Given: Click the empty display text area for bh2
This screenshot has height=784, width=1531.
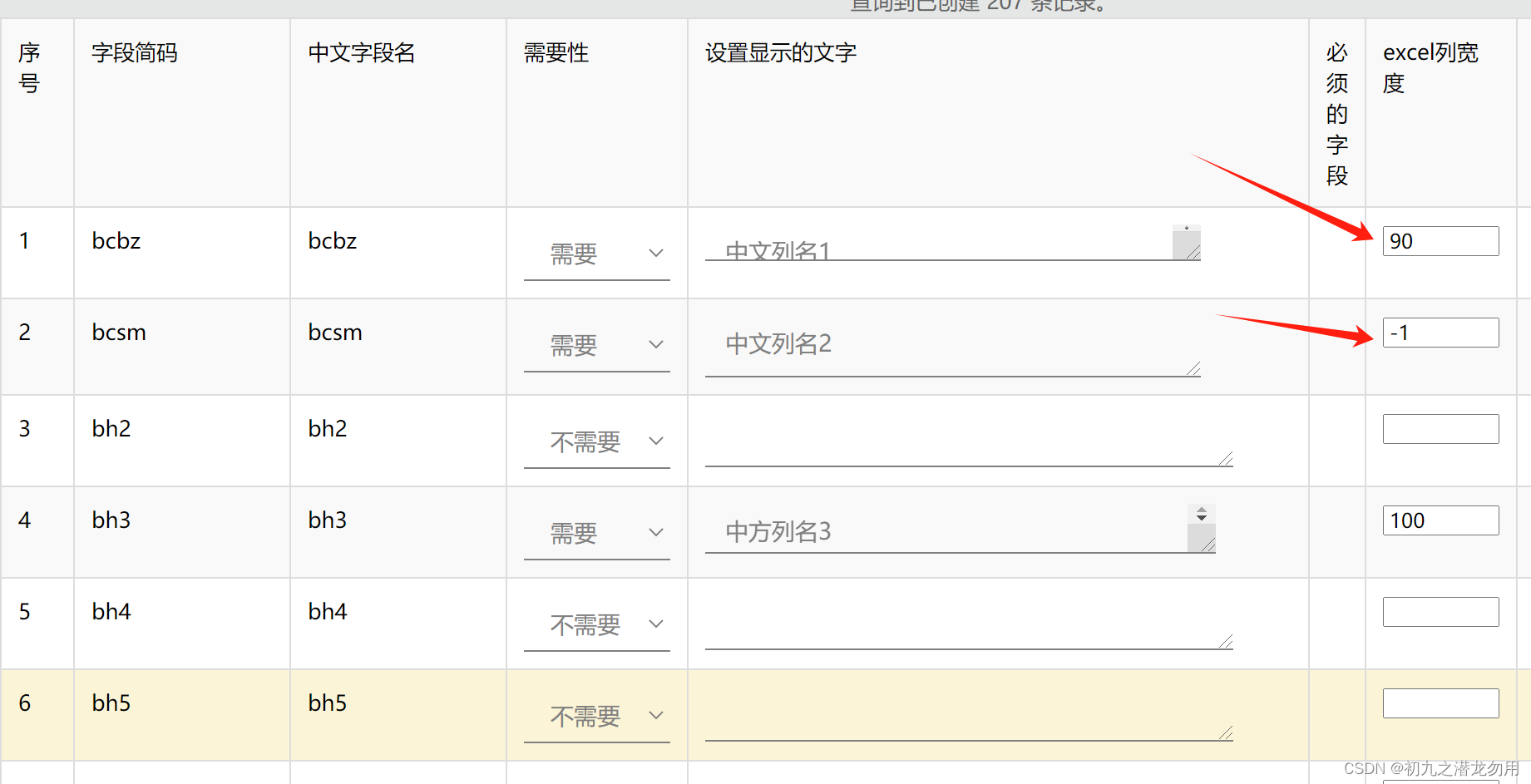Looking at the screenshot, I should pyautogui.click(x=969, y=441).
